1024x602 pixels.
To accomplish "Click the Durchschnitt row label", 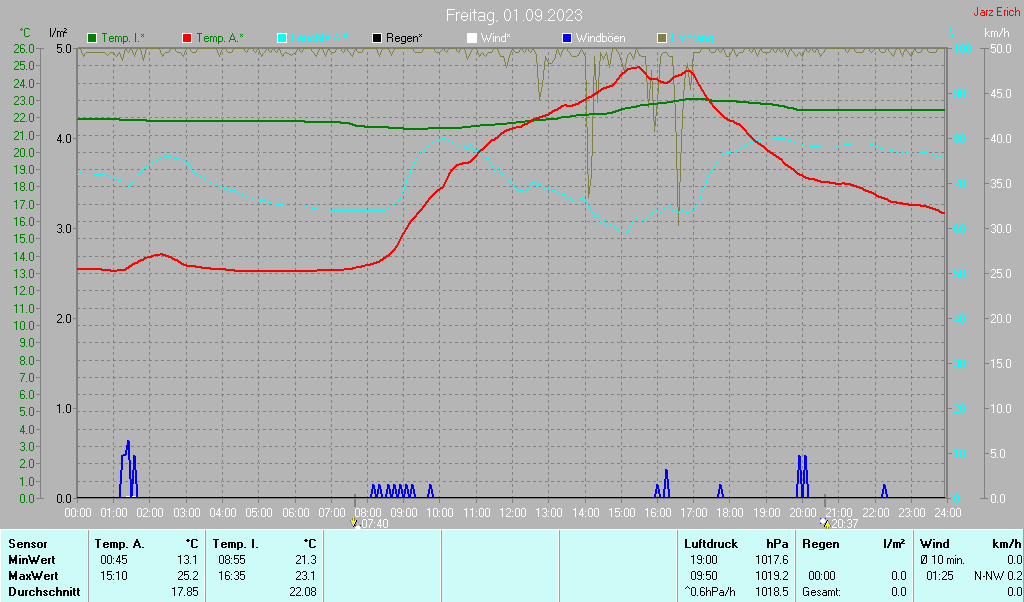I will pos(40,592).
